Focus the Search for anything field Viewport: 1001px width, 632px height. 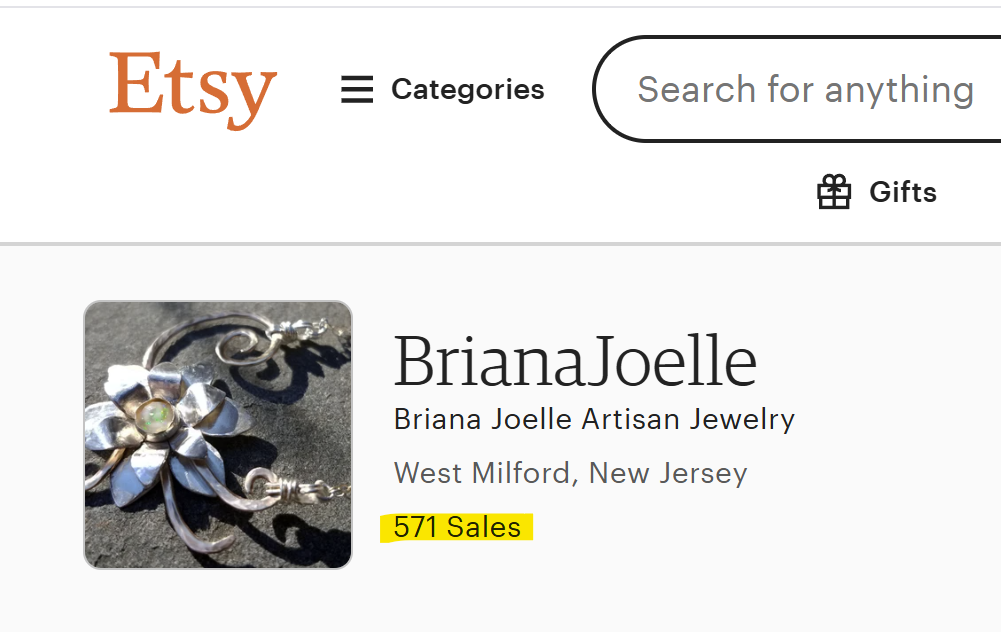point(805,90)
